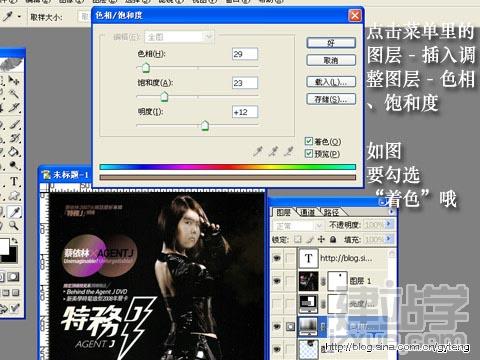Click the layer name 图层 1
Viewport: 480px width, 360px height.
(360, 281)
